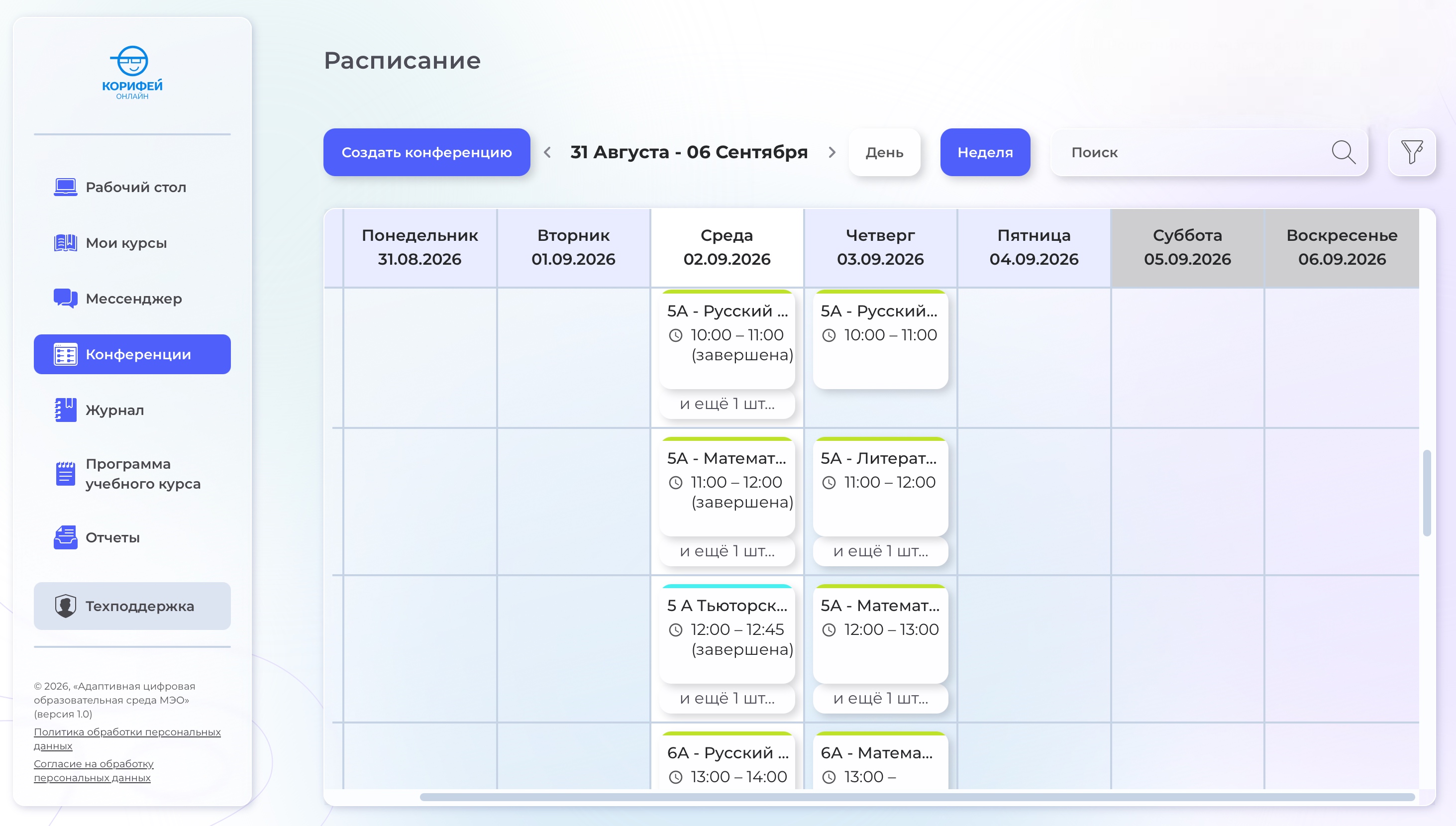
Task: Click the Мессенджер chat bubbles icon
Action: pos(65,299)
